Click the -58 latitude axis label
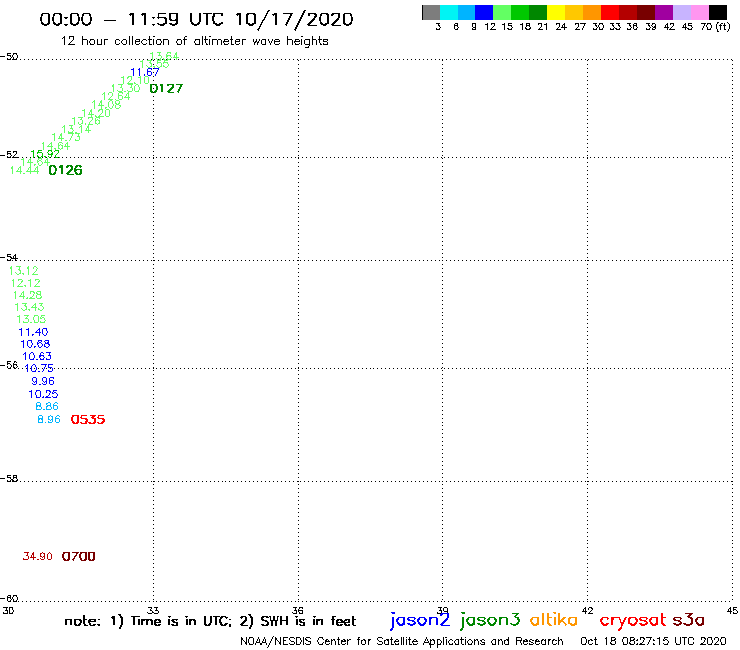Viewport: 740px width, 650px height. point(9,478)
